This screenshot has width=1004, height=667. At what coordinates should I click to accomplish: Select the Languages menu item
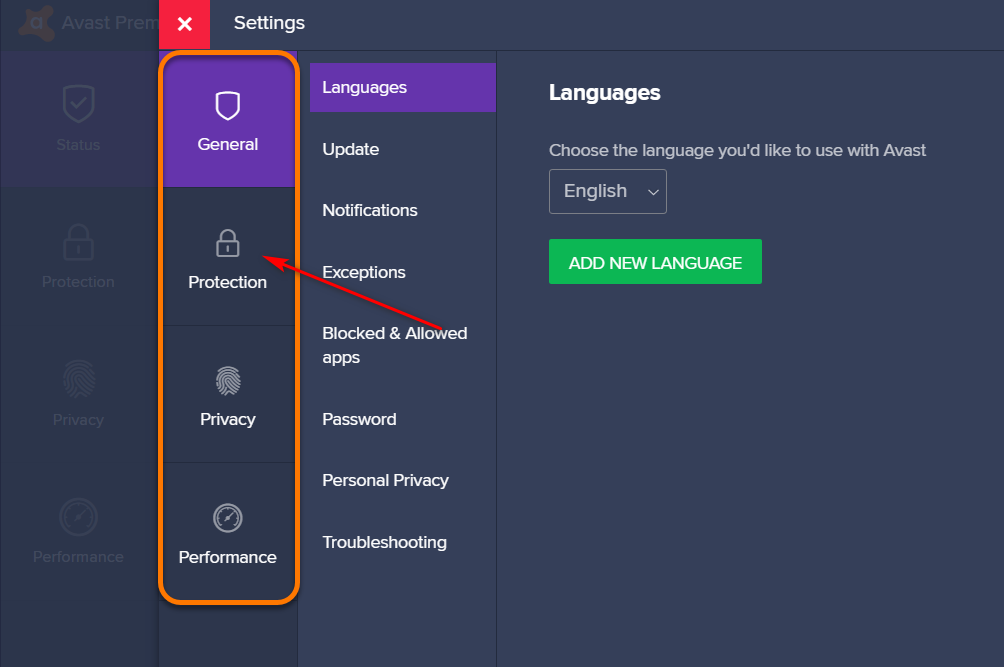(x=364, y=87)
